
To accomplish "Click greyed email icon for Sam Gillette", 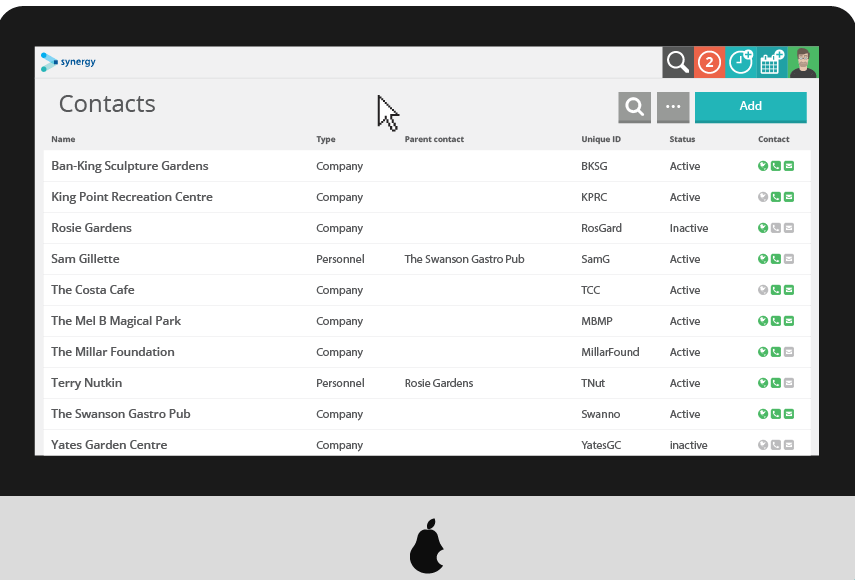I will tap(789, 259).
